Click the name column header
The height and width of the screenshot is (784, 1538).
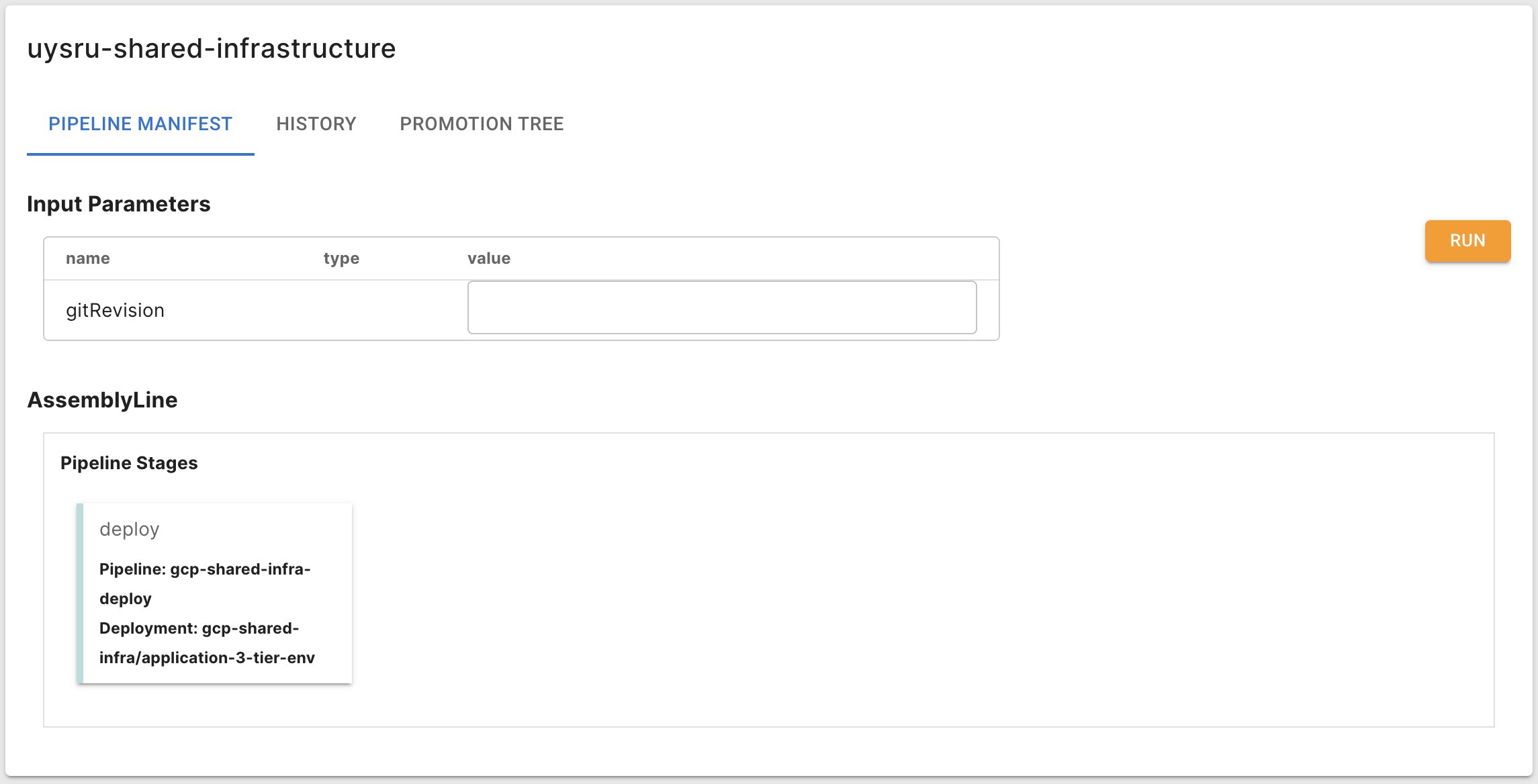tap(88, 258)
